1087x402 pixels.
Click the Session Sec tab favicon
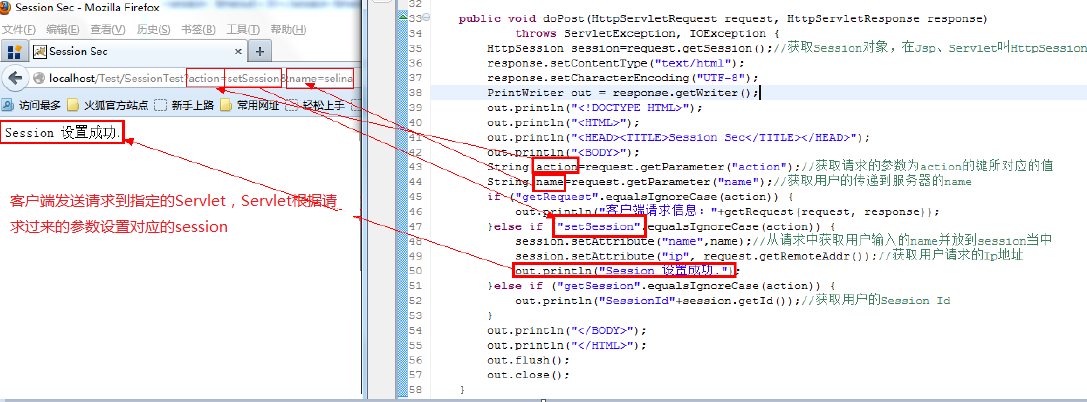(40, 51)
